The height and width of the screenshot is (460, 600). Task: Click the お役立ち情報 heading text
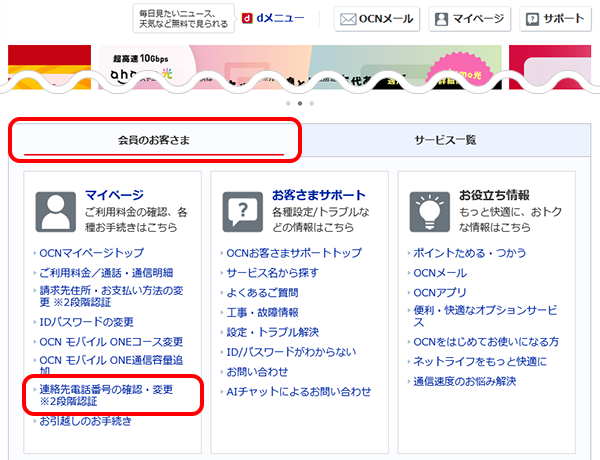(x=494, y=195)
